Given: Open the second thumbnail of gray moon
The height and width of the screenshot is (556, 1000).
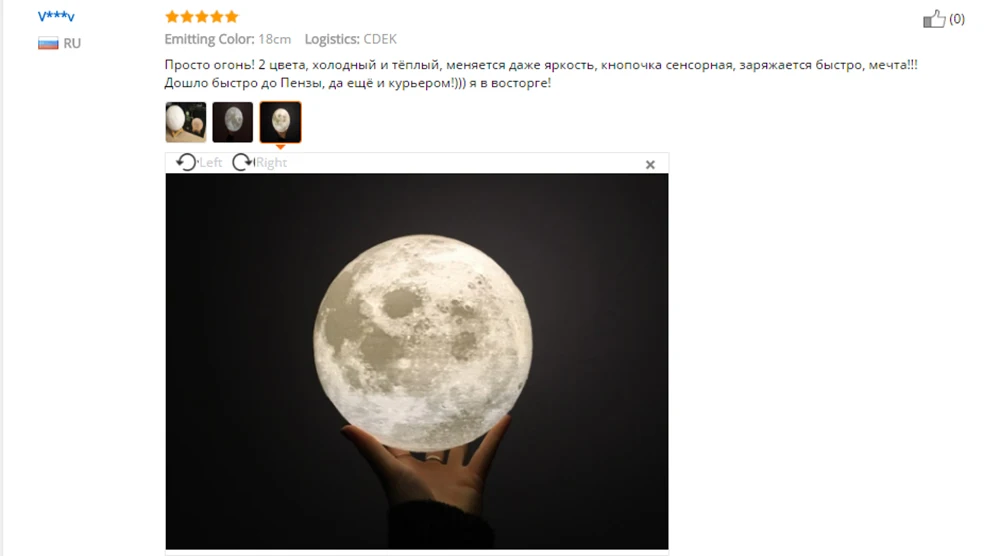Looking at the screenshot, I should 233,122.
